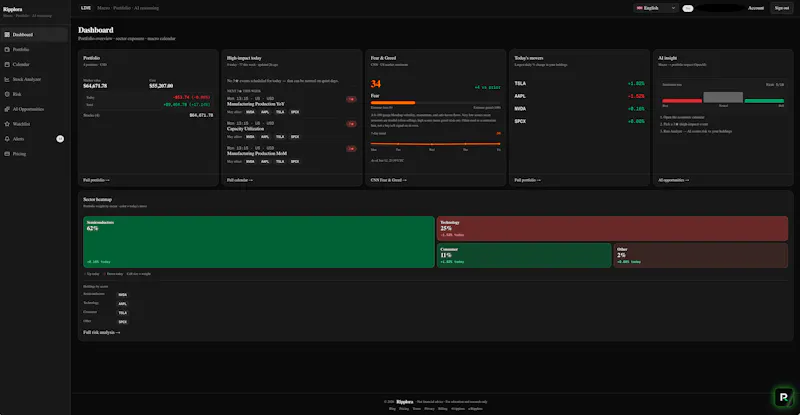Click the SPCX chip beside Other holdings
This screenshot has height=415, width=800.
[122, 322]
